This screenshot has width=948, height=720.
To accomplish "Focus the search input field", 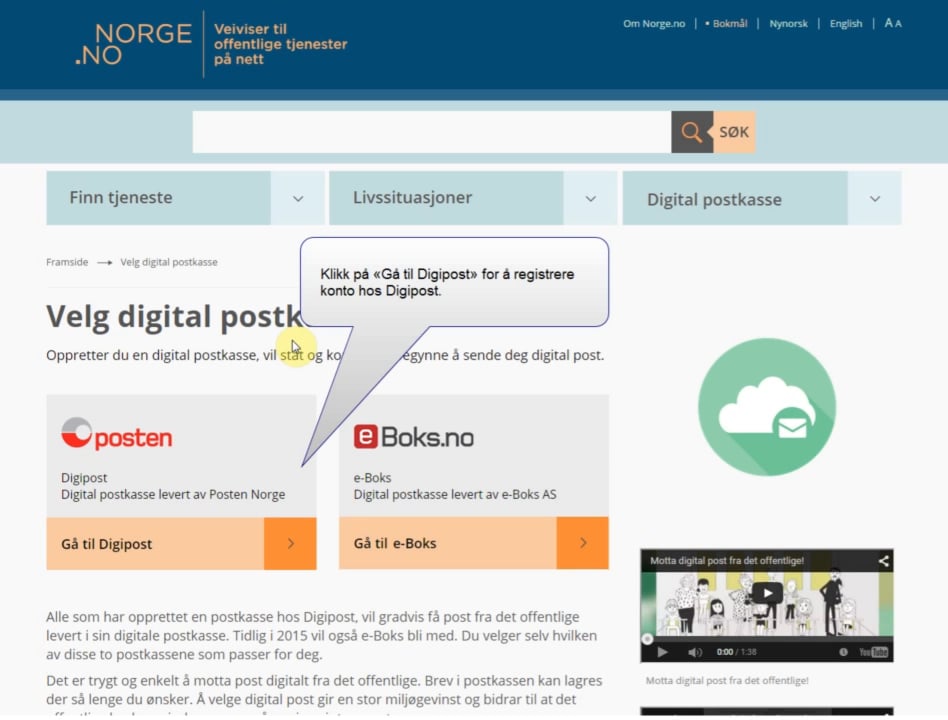I will (x=432, y=132).
